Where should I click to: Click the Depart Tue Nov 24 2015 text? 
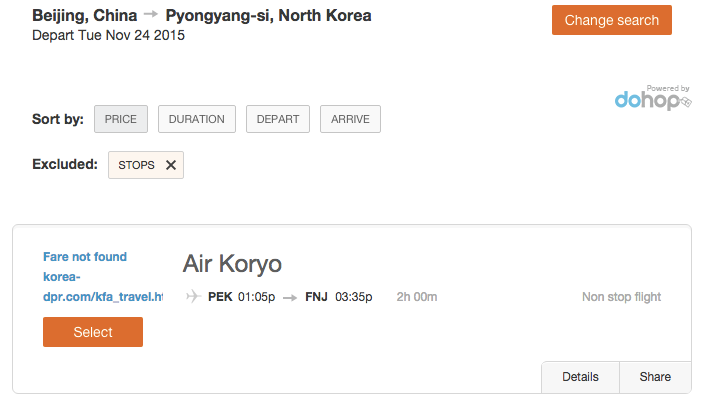[108, 35]
